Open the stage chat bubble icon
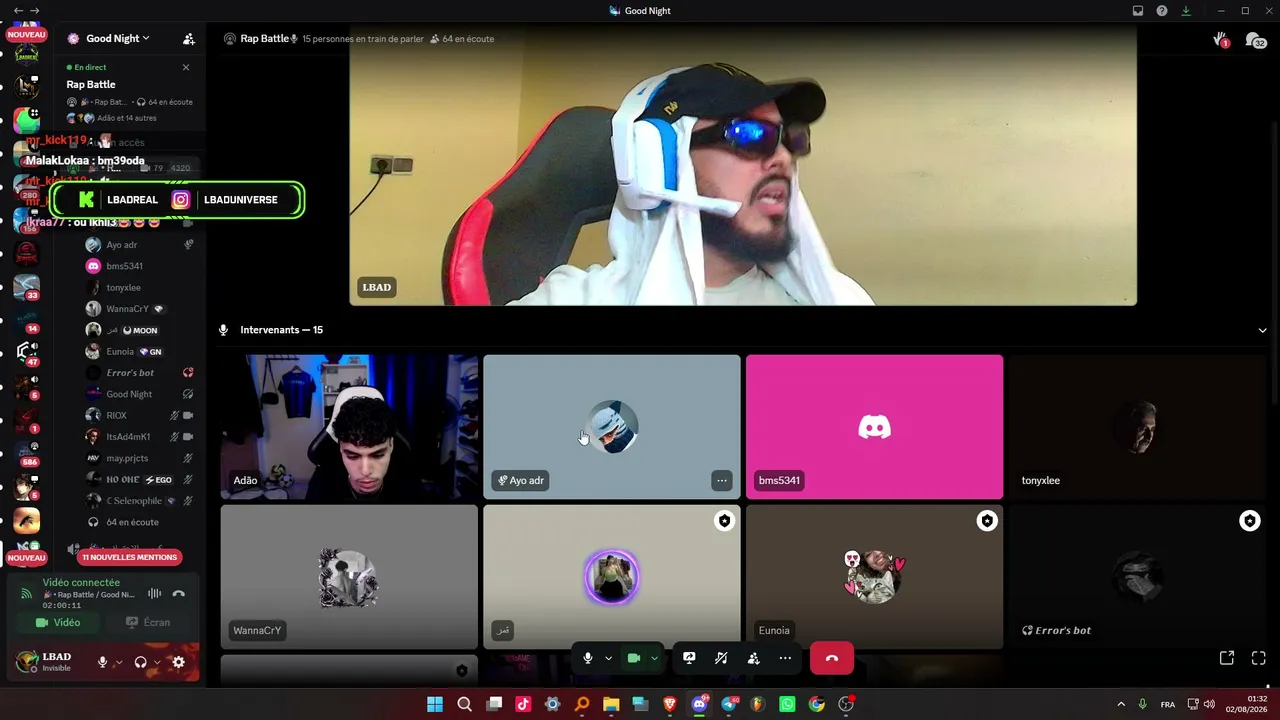The height and width of the screenshot is (720, 1280). 1254,40
